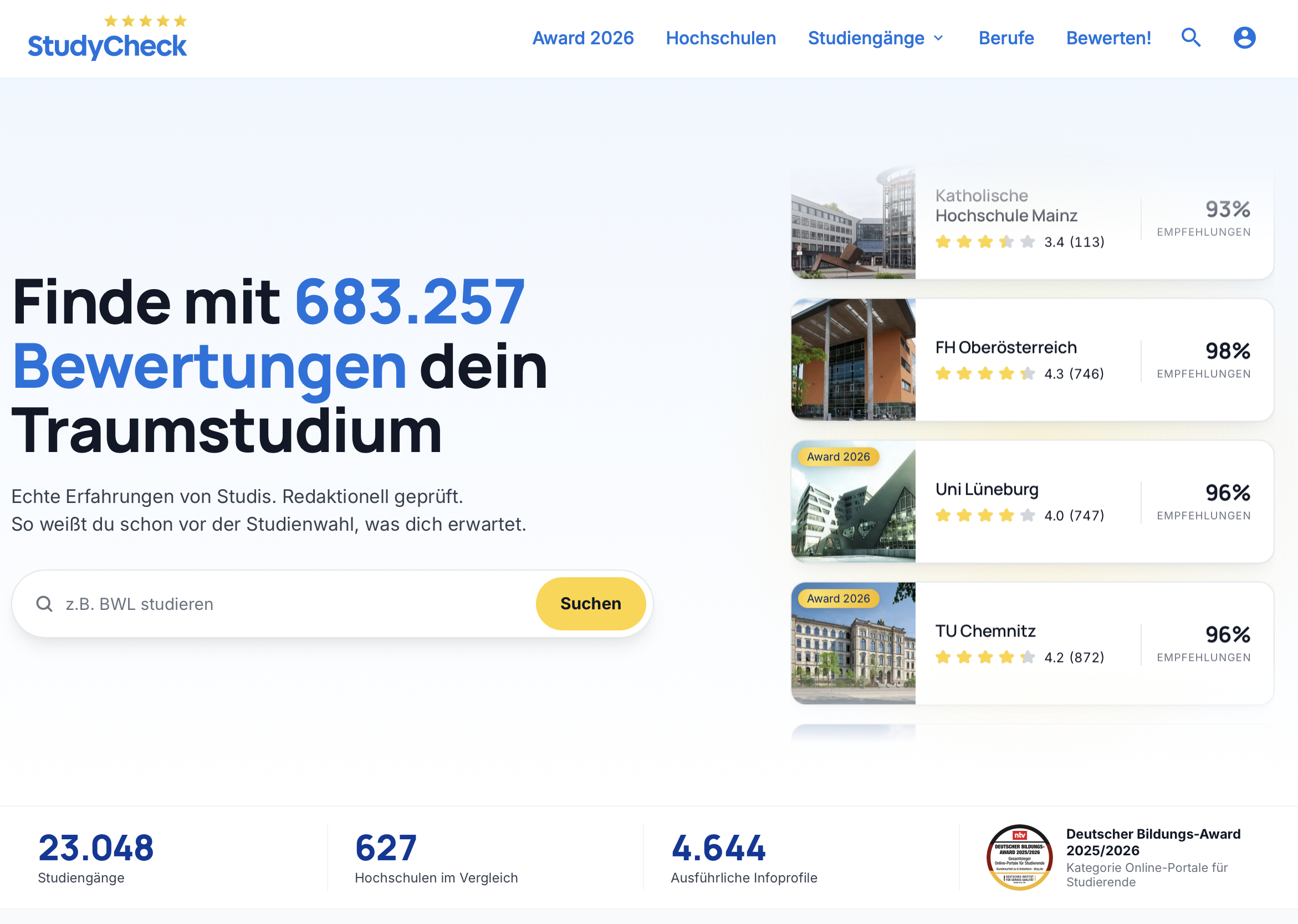Click star rating 4.2 (872) for TU Chemnitz
The width and height of the screenshot is (1298, 924).
pyautogui.click(x=1020, y=657)
